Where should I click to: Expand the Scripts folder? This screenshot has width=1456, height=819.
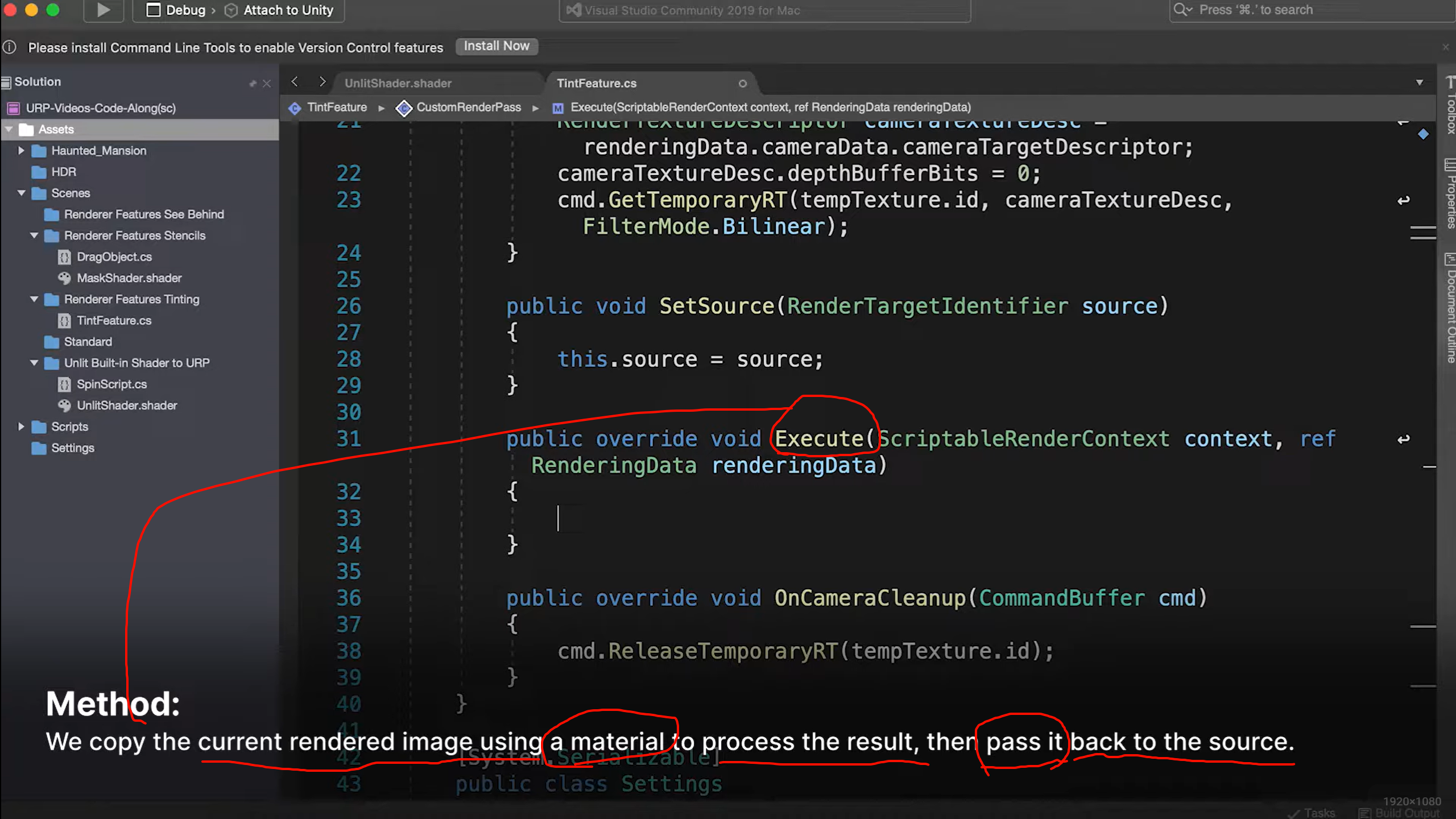[x=21, y=427]
